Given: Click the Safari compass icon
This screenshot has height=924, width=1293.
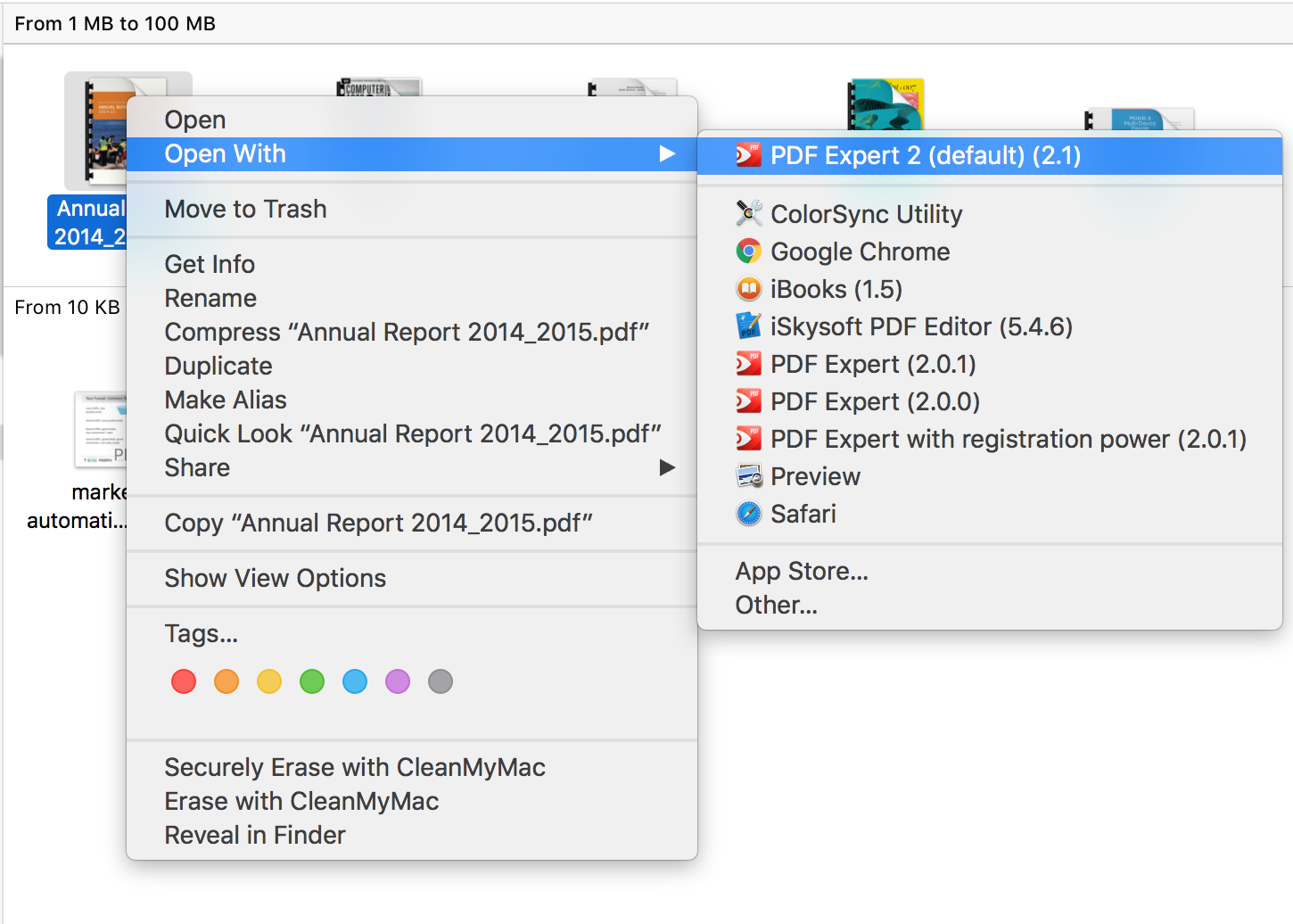Looking at the screenshot, I should (x=748, y=514).
